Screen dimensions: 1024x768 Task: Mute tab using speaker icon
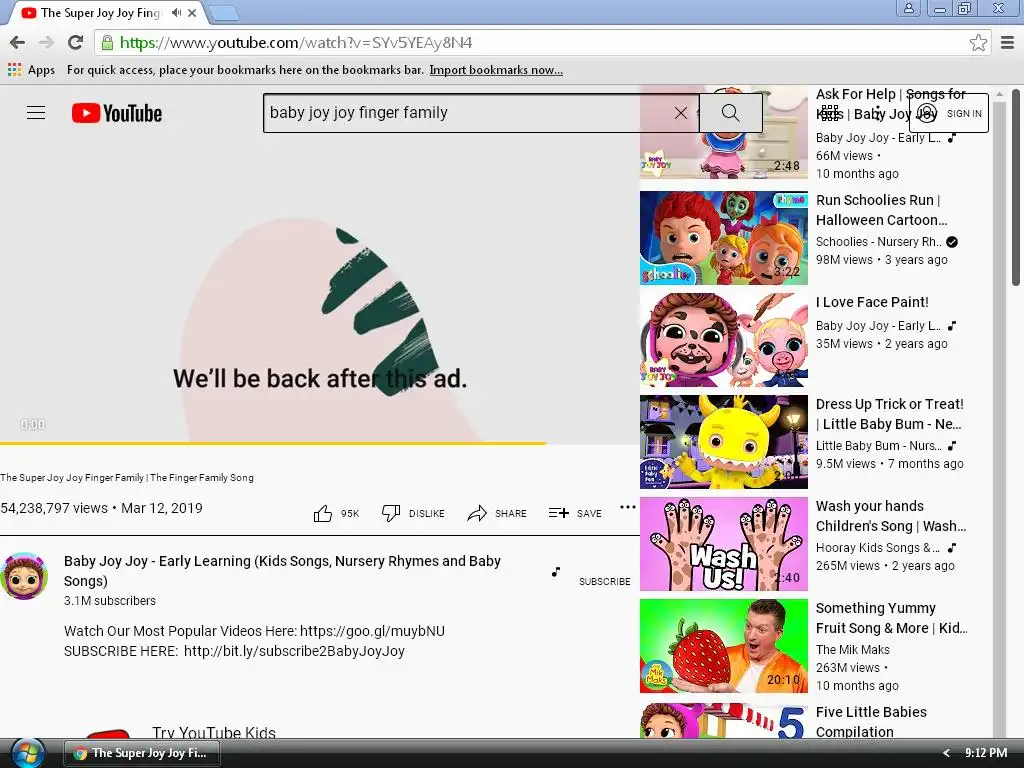176,12
